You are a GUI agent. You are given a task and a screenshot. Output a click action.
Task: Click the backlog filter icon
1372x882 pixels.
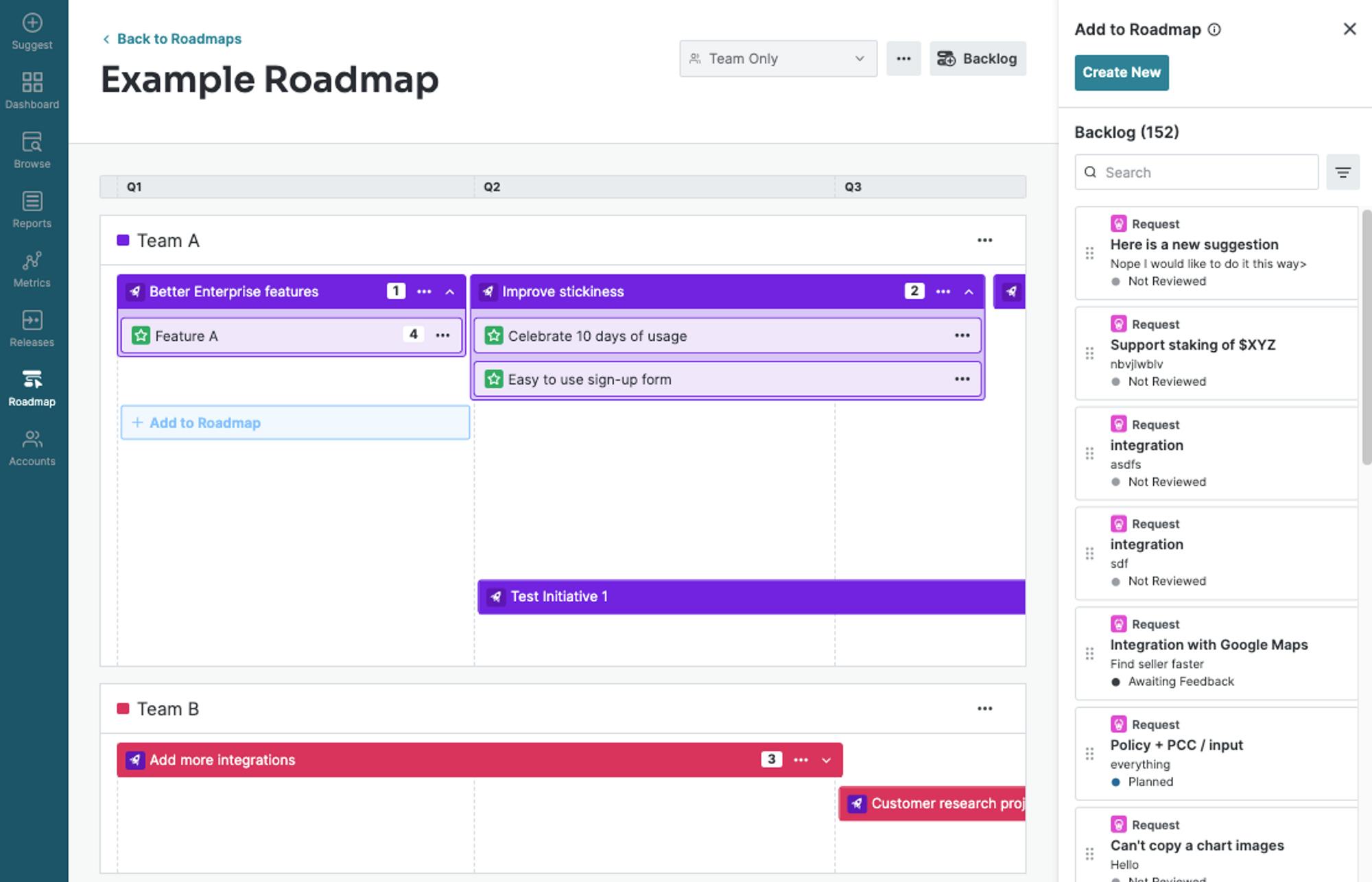pyautogui.click(x=1343, y=172)
